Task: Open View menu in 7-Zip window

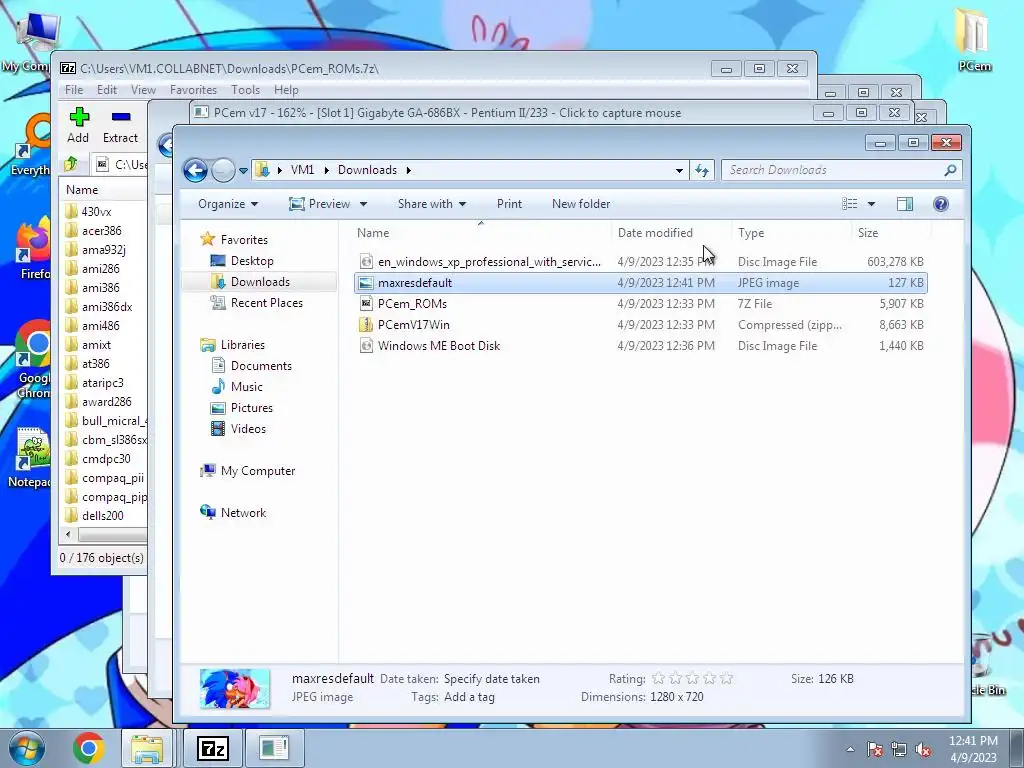Action: point(143,90)
